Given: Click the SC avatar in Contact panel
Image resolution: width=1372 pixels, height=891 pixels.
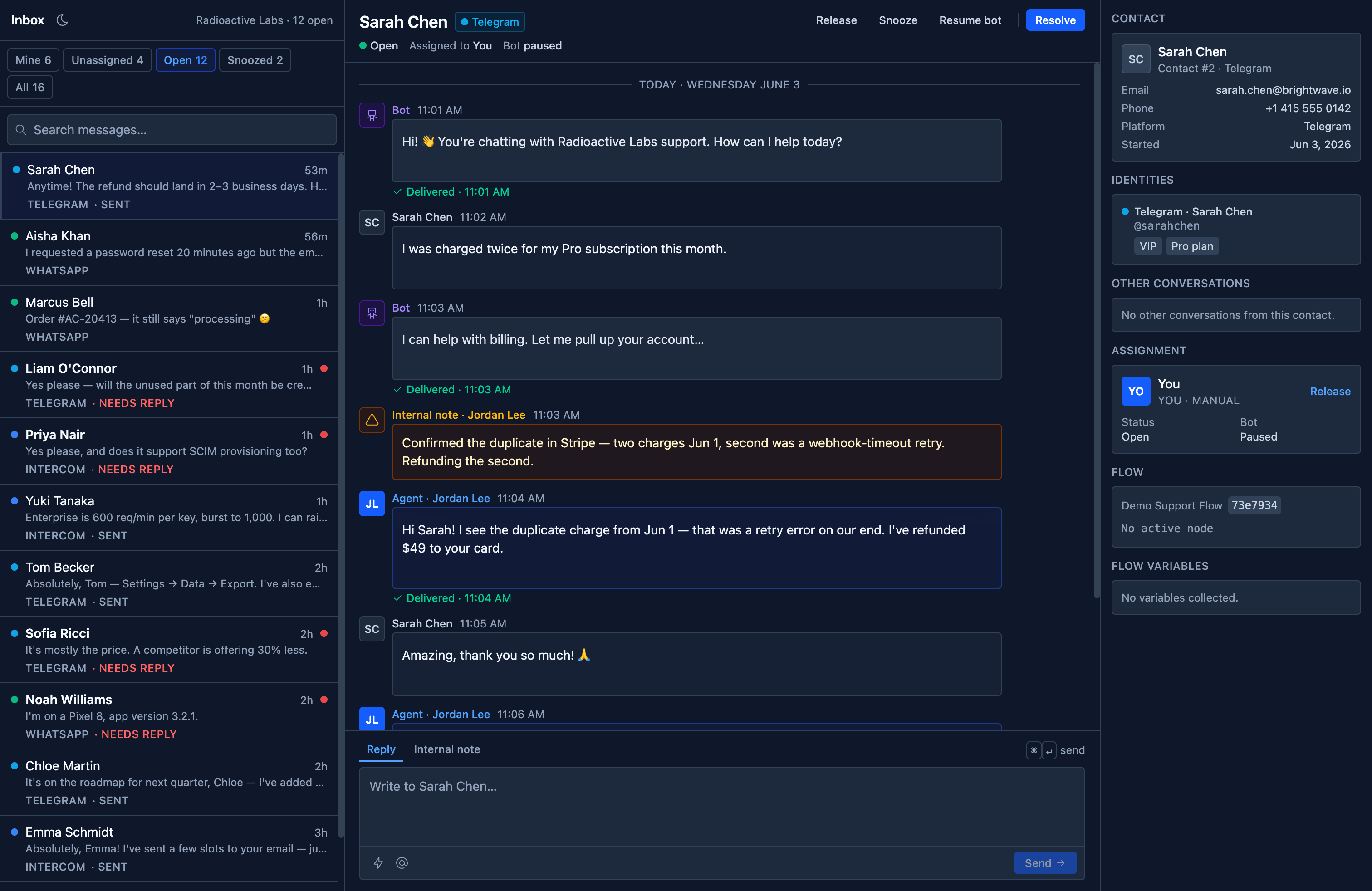Looking at the screenshot, I should [1136, 59].
